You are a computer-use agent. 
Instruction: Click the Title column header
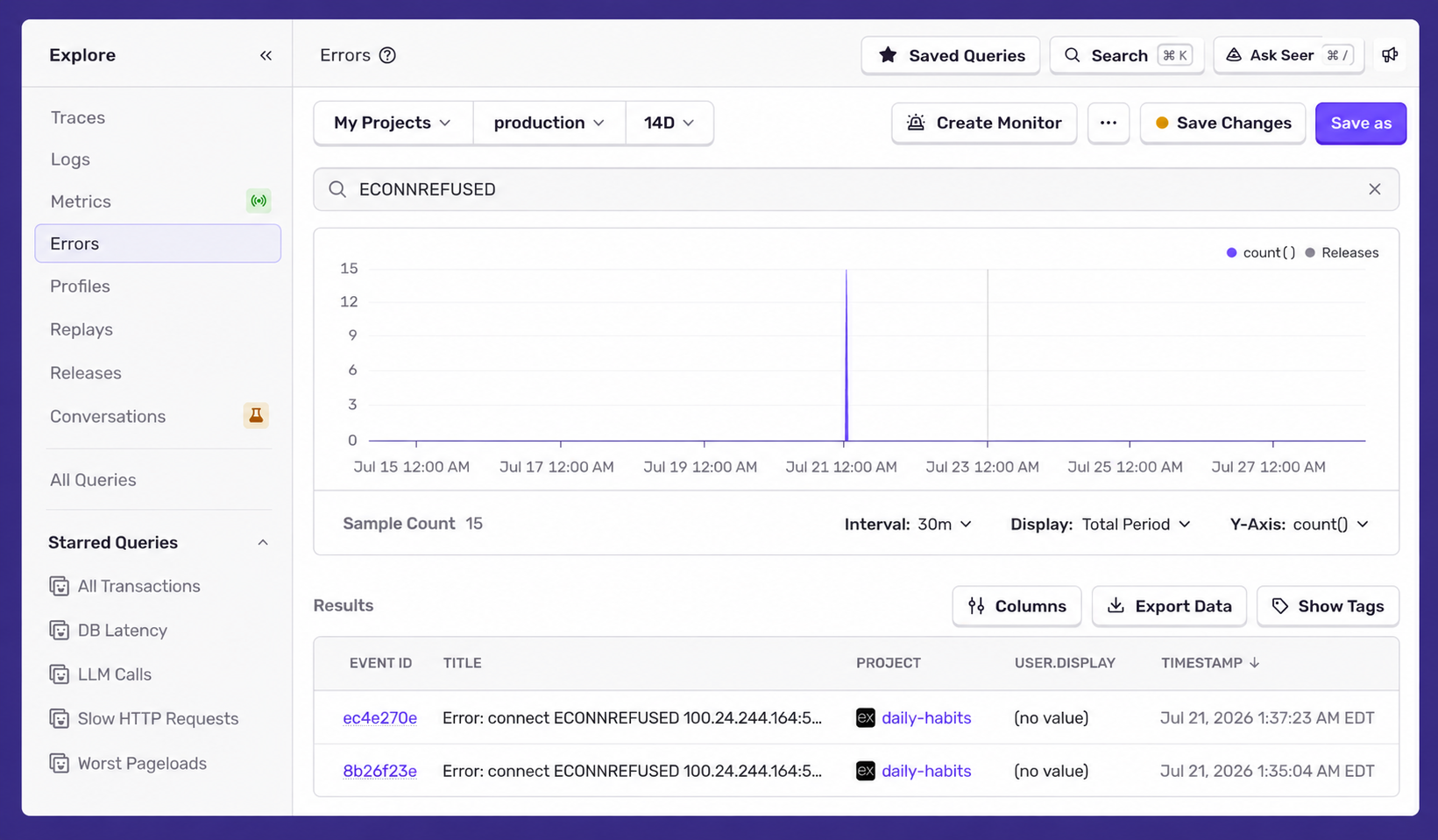tap(462, 663)
